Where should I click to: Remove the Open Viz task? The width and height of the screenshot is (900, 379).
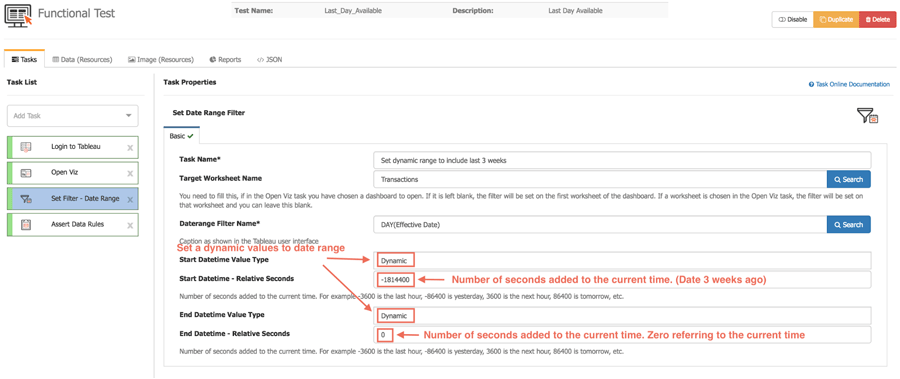(x=130, y=173)
